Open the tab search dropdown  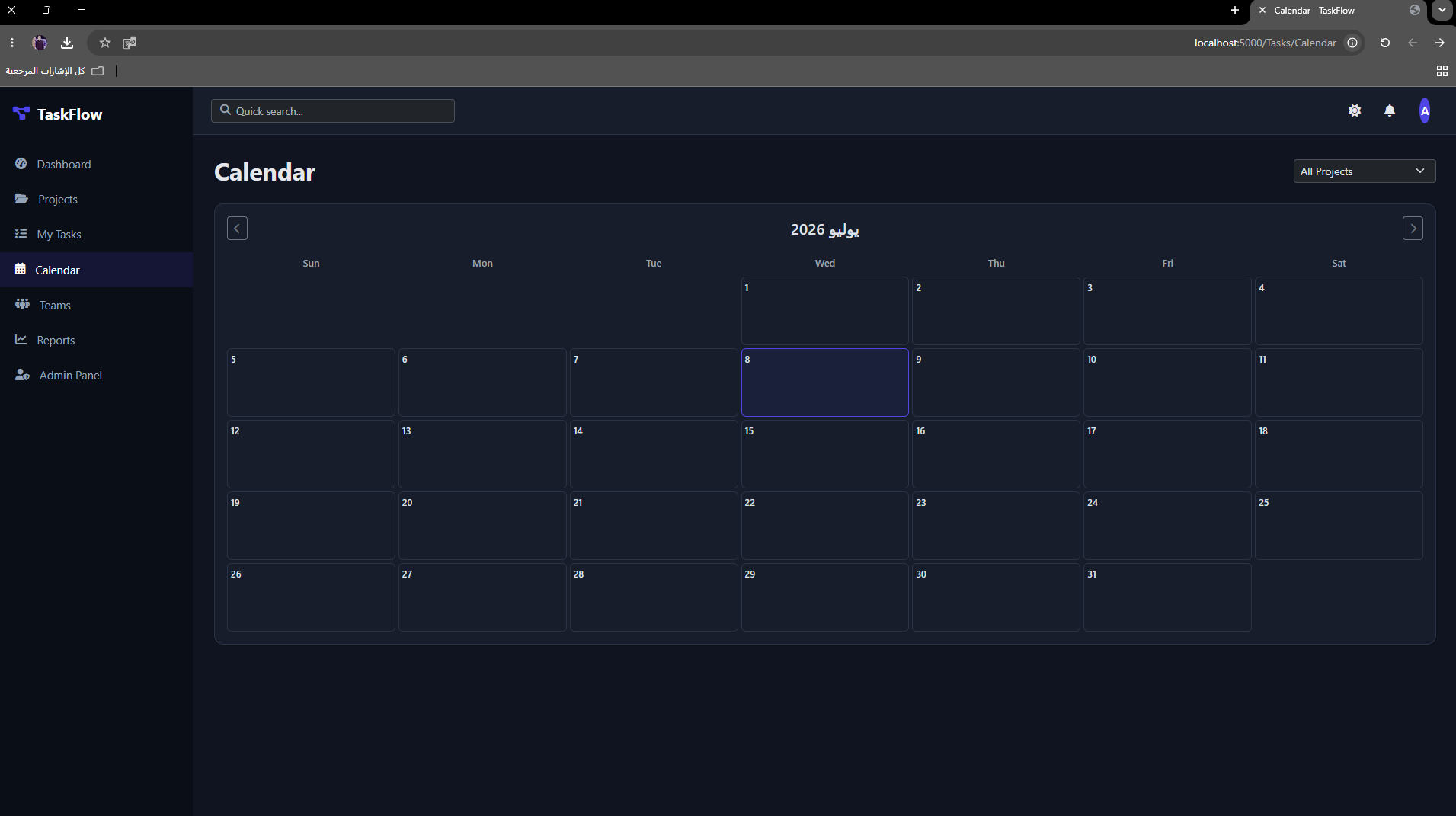1442,11
